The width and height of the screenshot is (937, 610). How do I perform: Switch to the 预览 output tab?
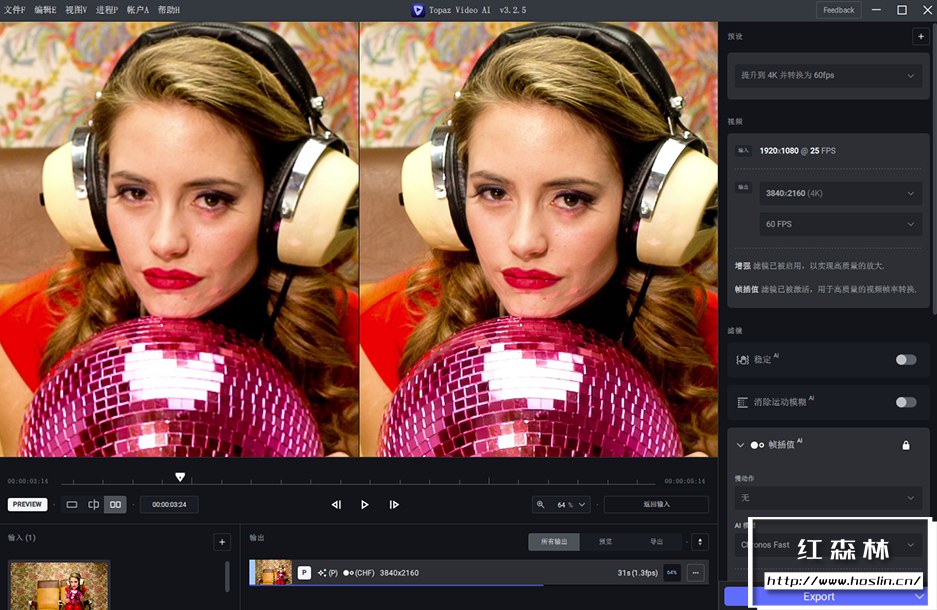click(605, 542)
